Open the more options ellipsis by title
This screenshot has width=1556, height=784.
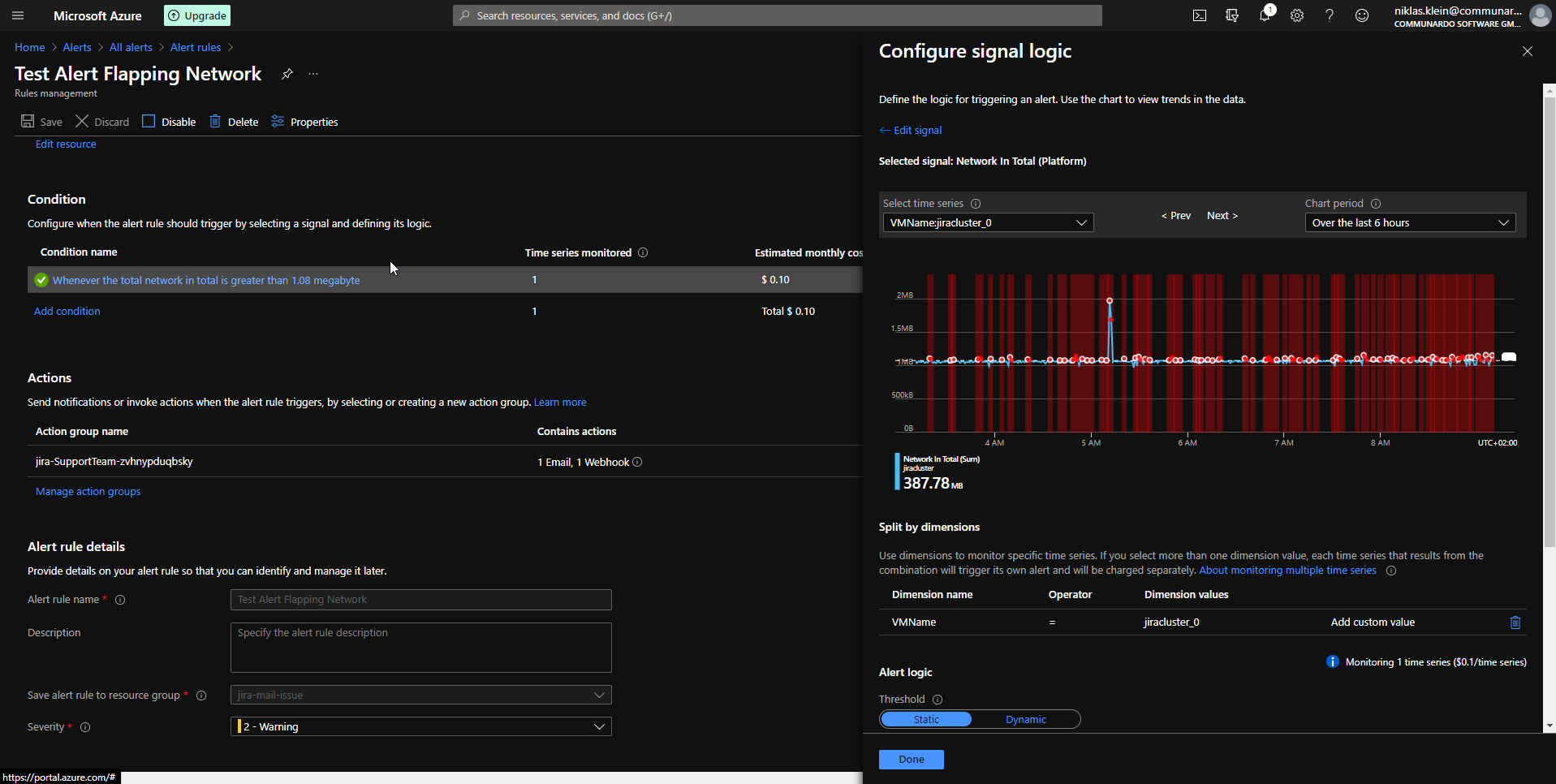pos(313,74)
